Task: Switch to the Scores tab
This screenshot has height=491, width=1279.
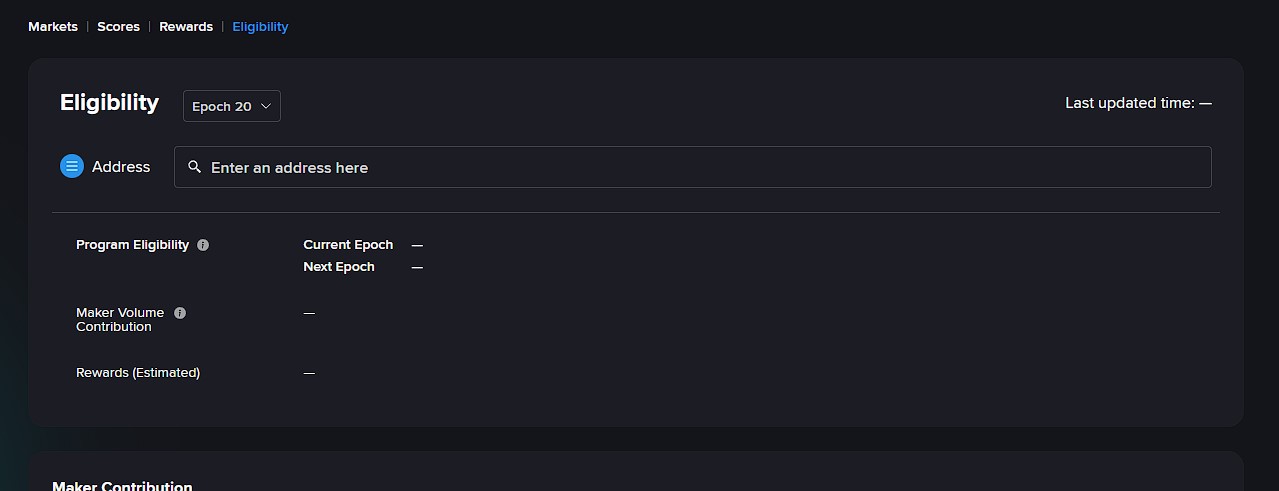Action: (118, 27)
